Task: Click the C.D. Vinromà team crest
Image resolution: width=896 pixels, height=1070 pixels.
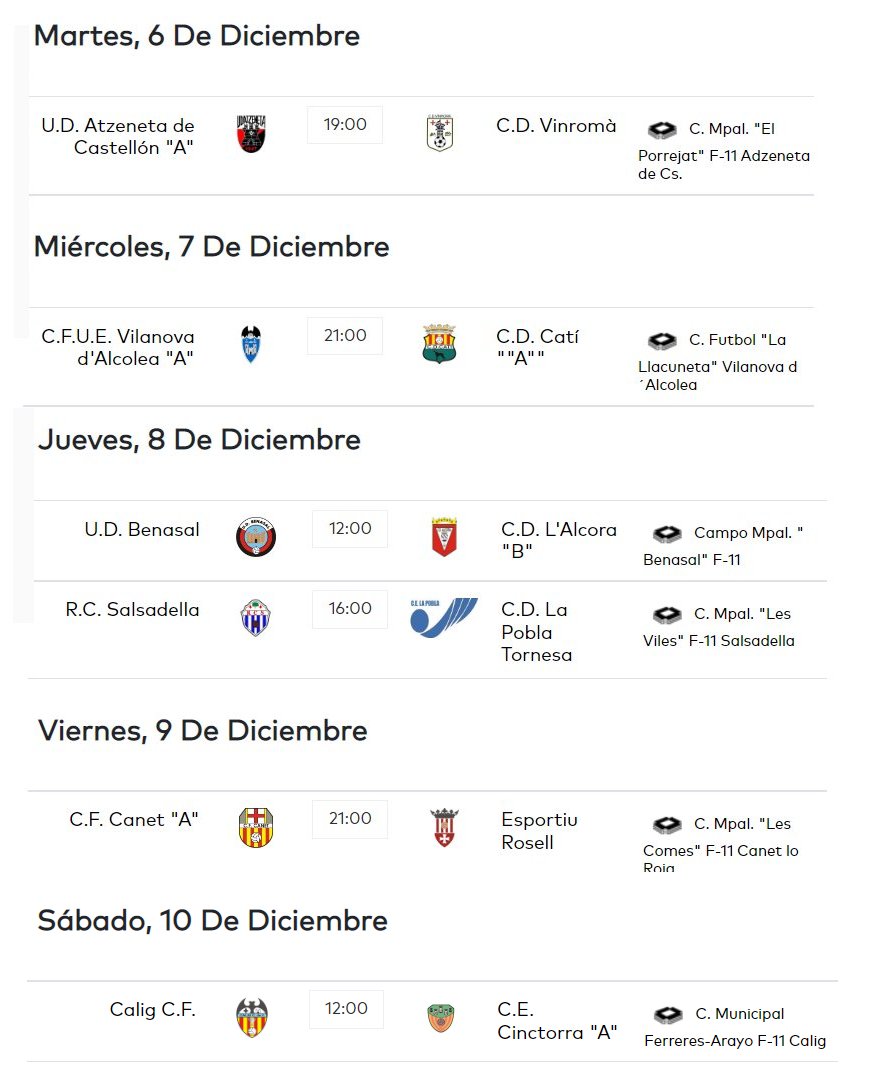Action: coord(440,134)
